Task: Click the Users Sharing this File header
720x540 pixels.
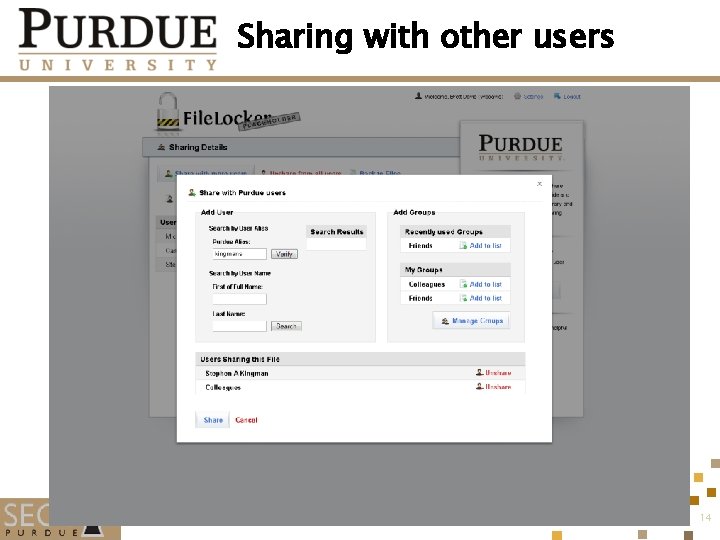Action: 360,359
